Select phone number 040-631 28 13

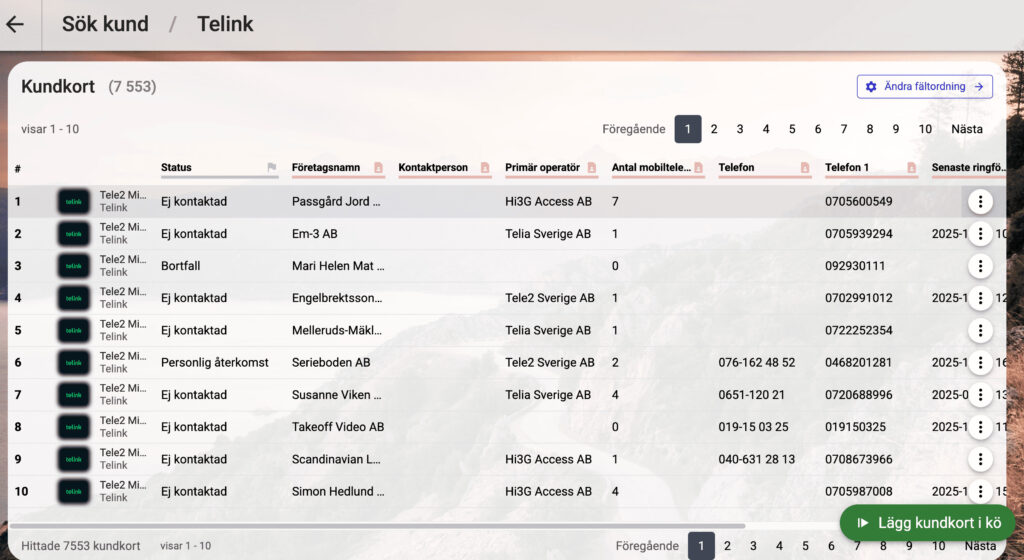click(757, 459)
